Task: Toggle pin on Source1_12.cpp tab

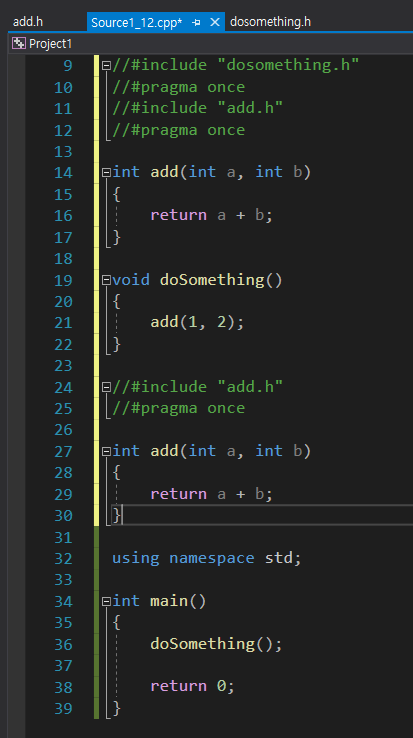Action: 196,23
